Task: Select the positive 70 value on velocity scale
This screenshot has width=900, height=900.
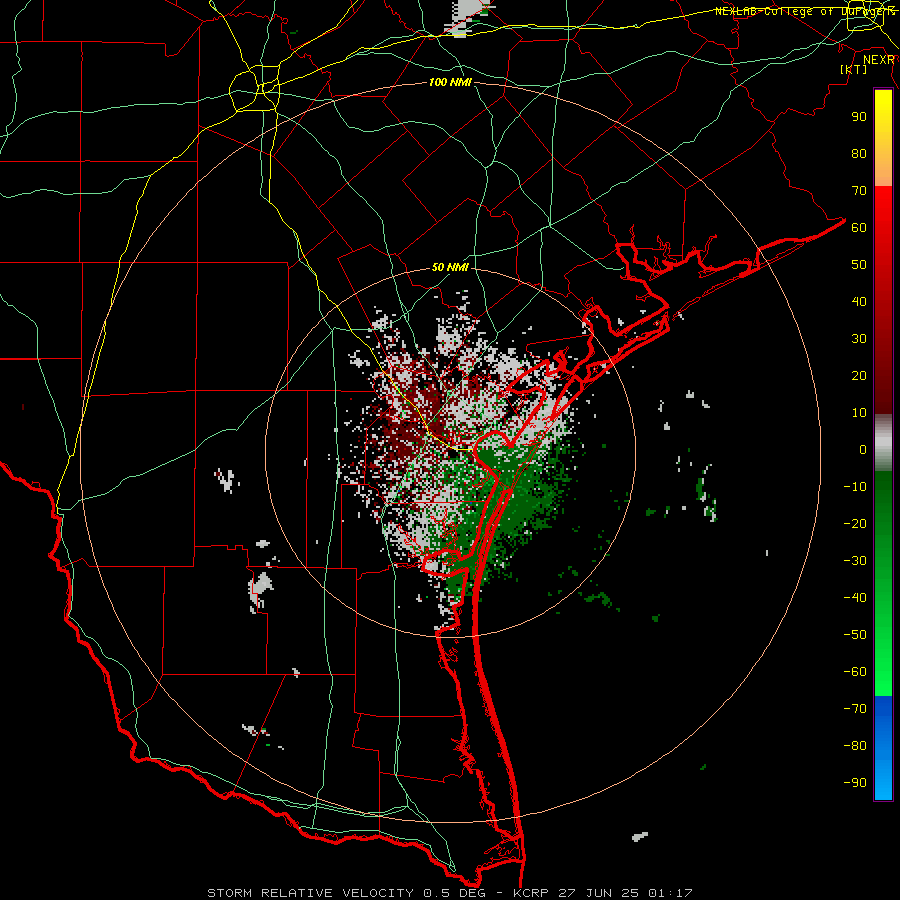Action: point(859,191)
